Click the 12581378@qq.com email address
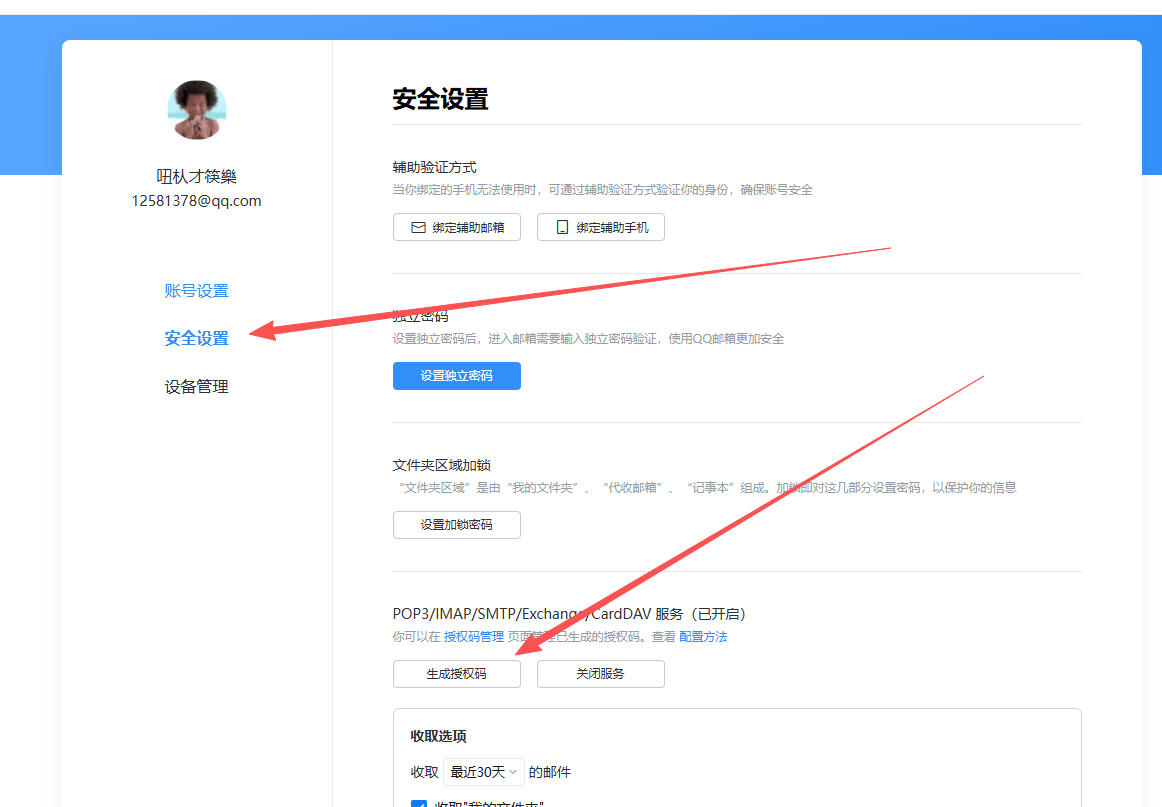This screenshot has height=807, width=1162. (197, 201)
